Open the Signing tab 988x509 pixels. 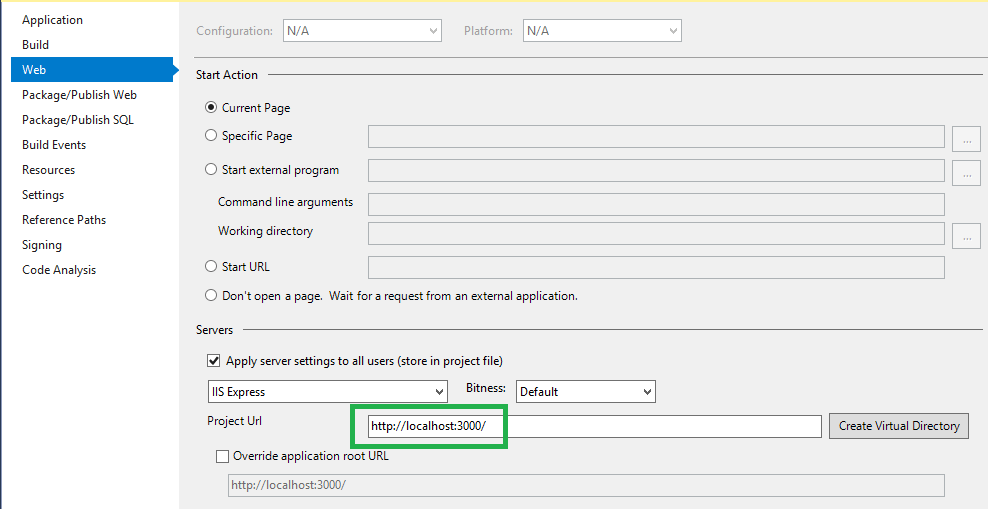click(x=42, y=245)
